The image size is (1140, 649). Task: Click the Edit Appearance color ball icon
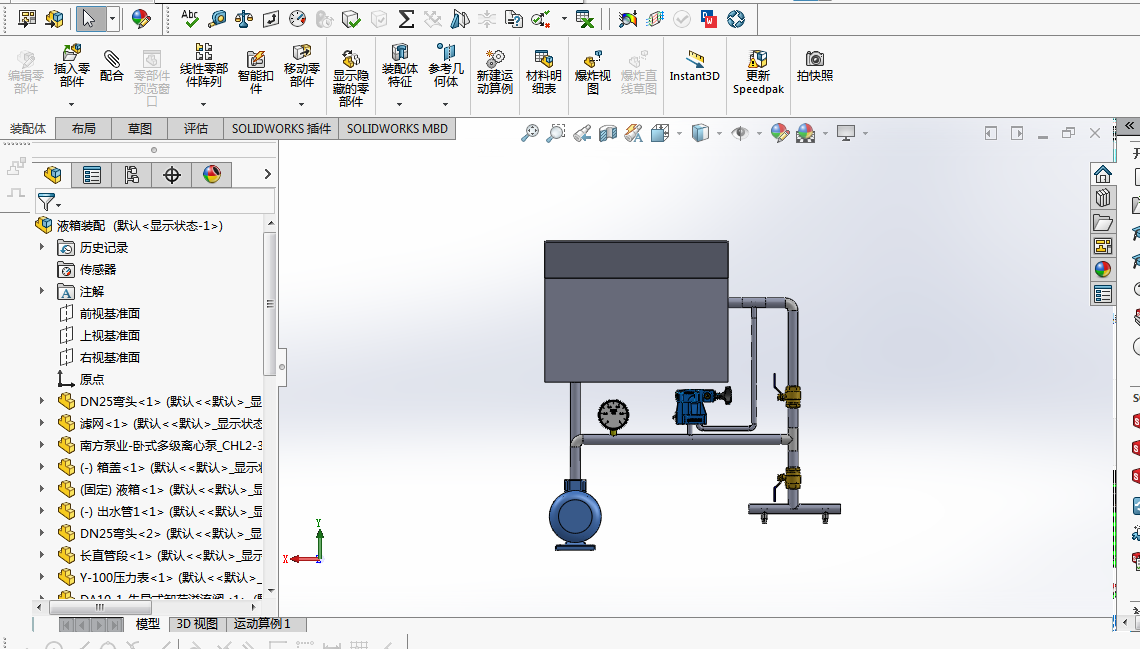point(780,133)
